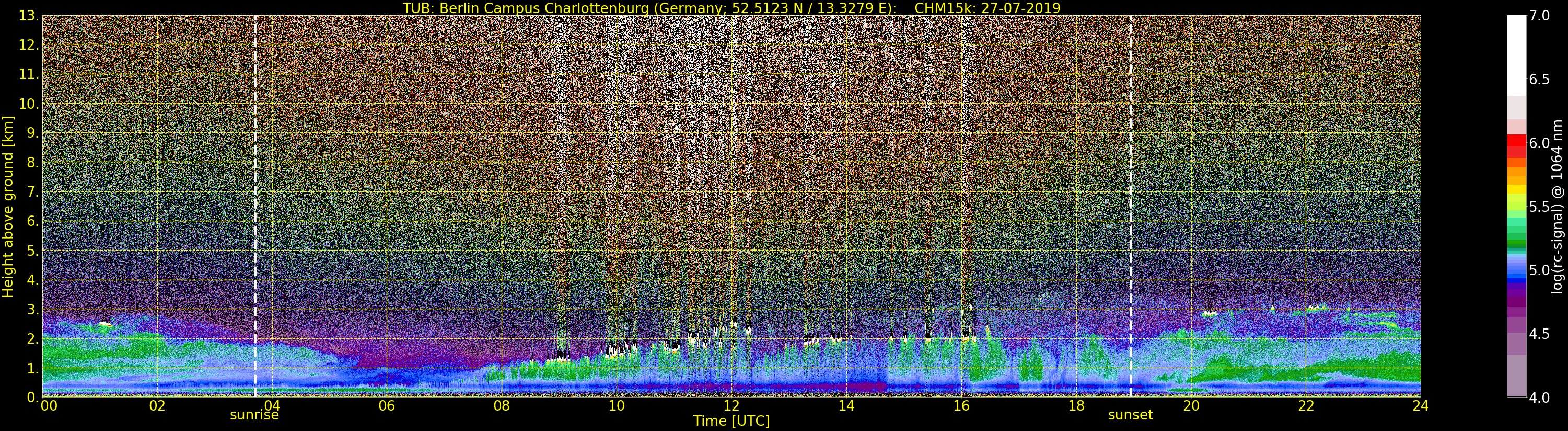This screenshot has width=1568, height=431.
Task: Click the 'Time [UTC]' axis label
Action: click(731, 421)
